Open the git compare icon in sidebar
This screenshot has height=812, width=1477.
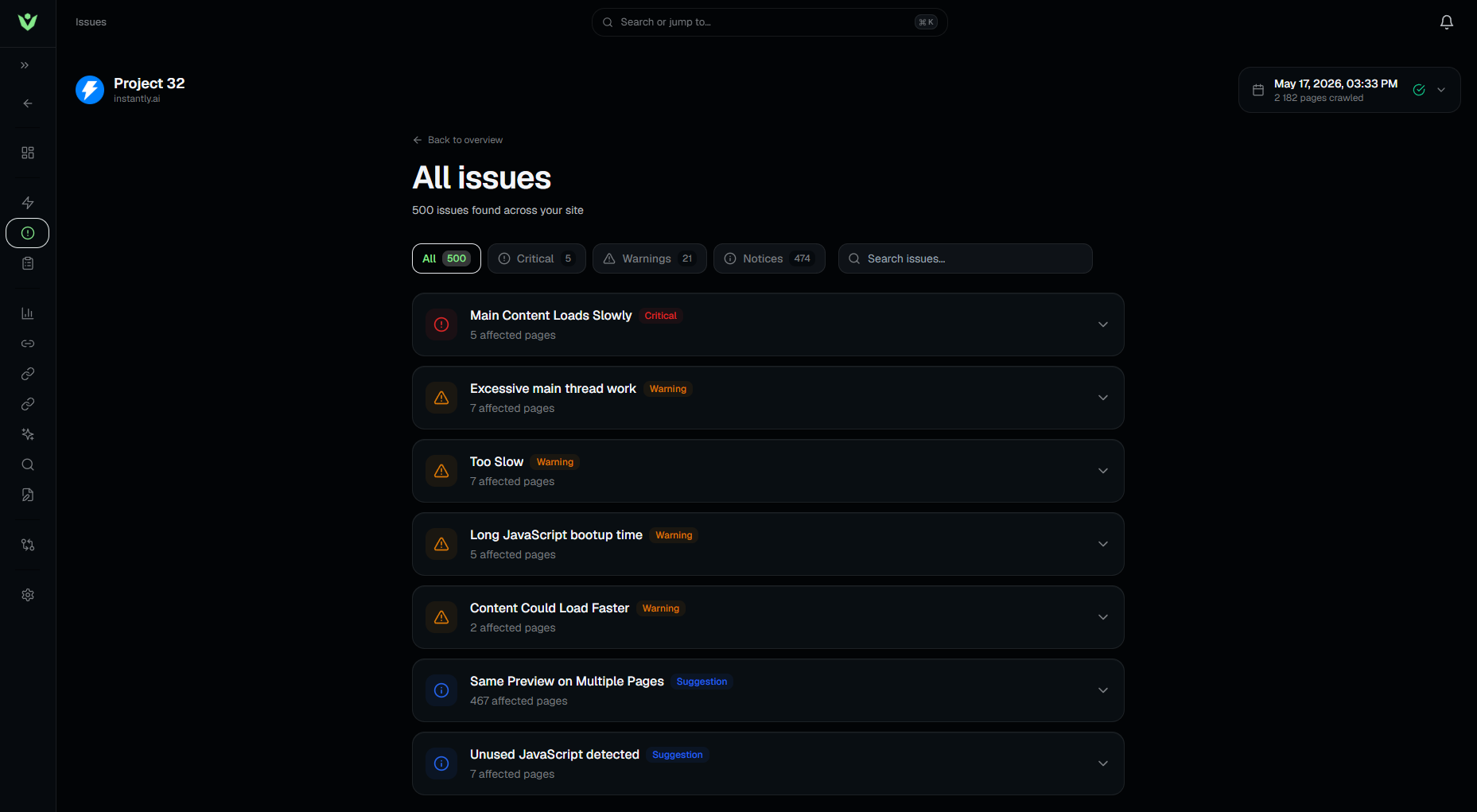(x=28, y=545)
